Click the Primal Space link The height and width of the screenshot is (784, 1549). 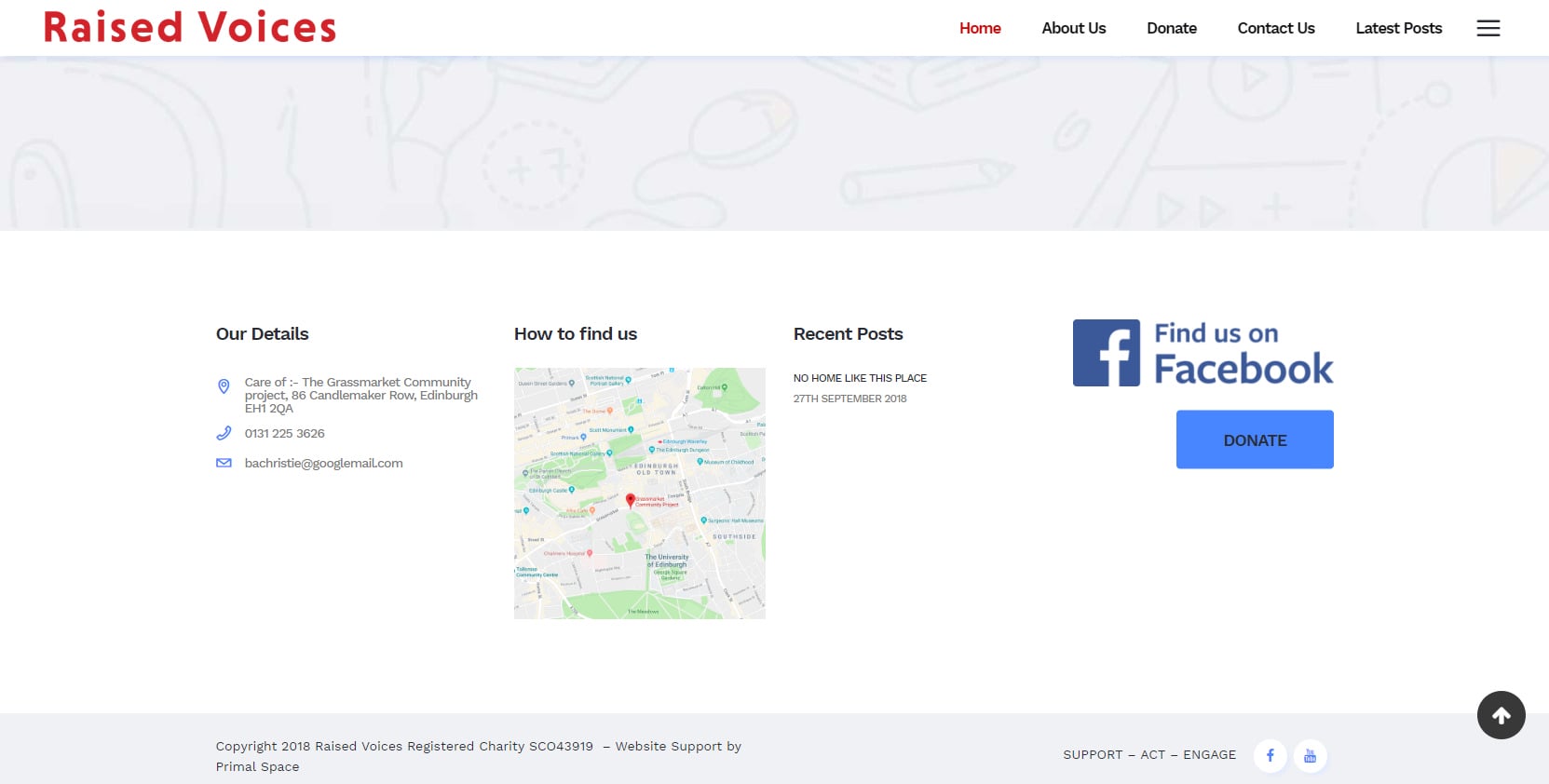257,766
